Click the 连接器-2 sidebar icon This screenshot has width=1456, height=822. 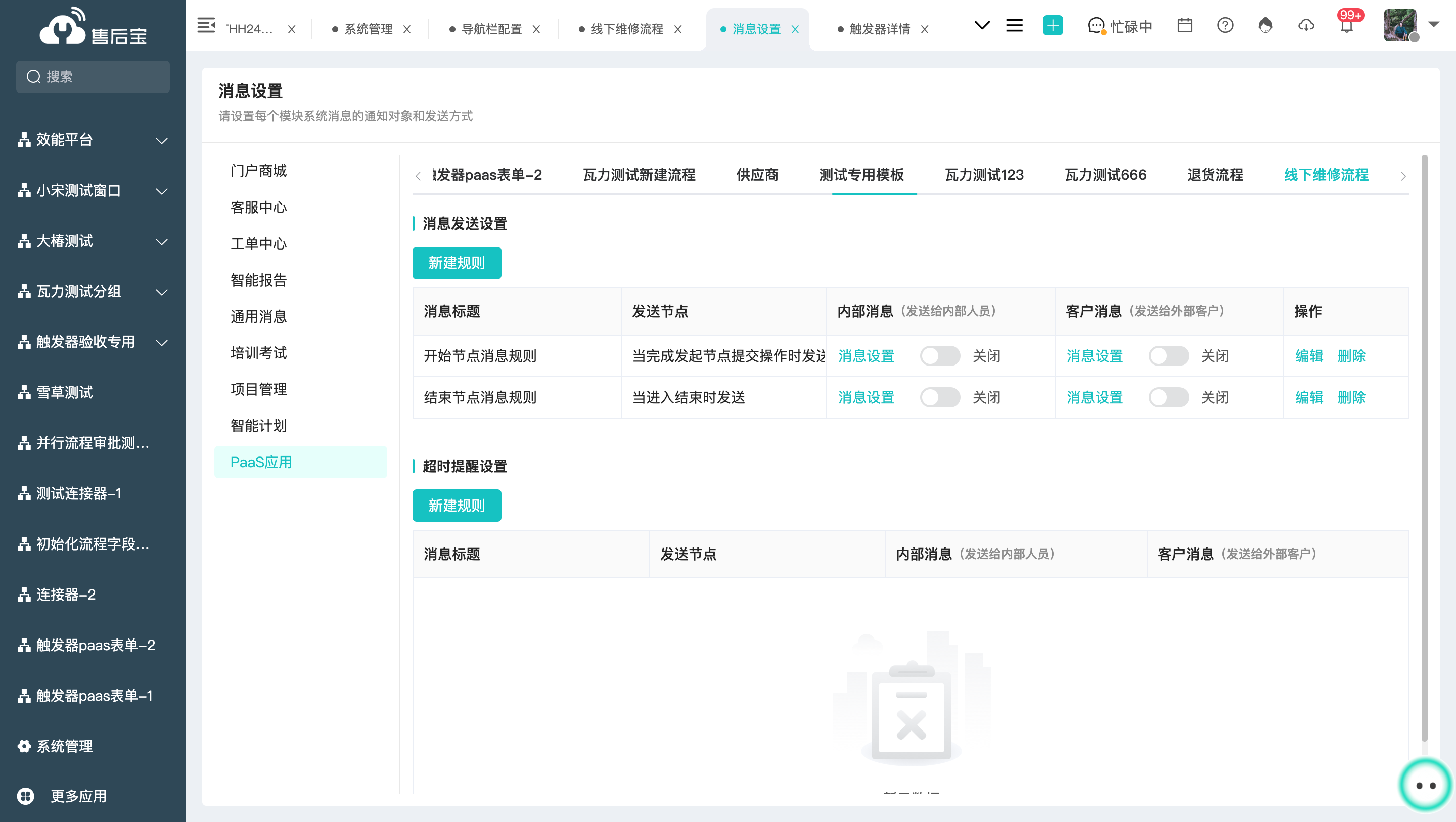[24, 595]
